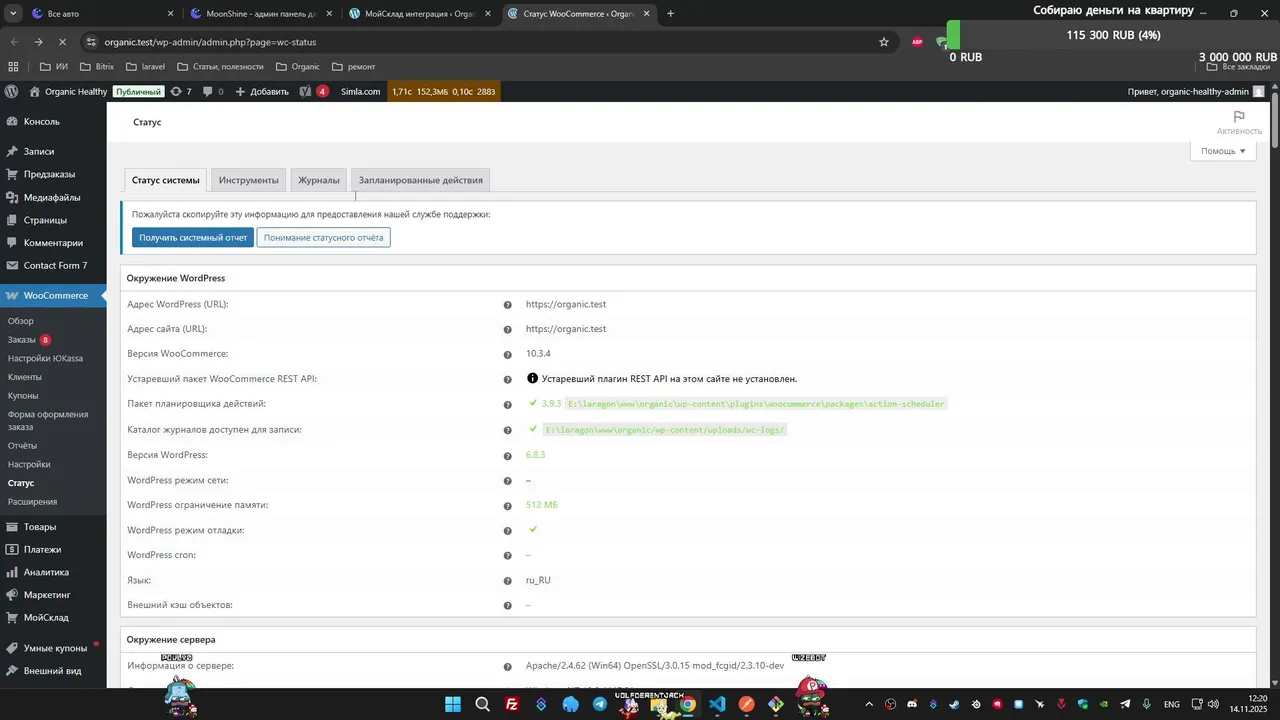This screenshot has height=720, width=1280.
Task: Bookmark this page with the star icon
Action: tap(884, 42)
